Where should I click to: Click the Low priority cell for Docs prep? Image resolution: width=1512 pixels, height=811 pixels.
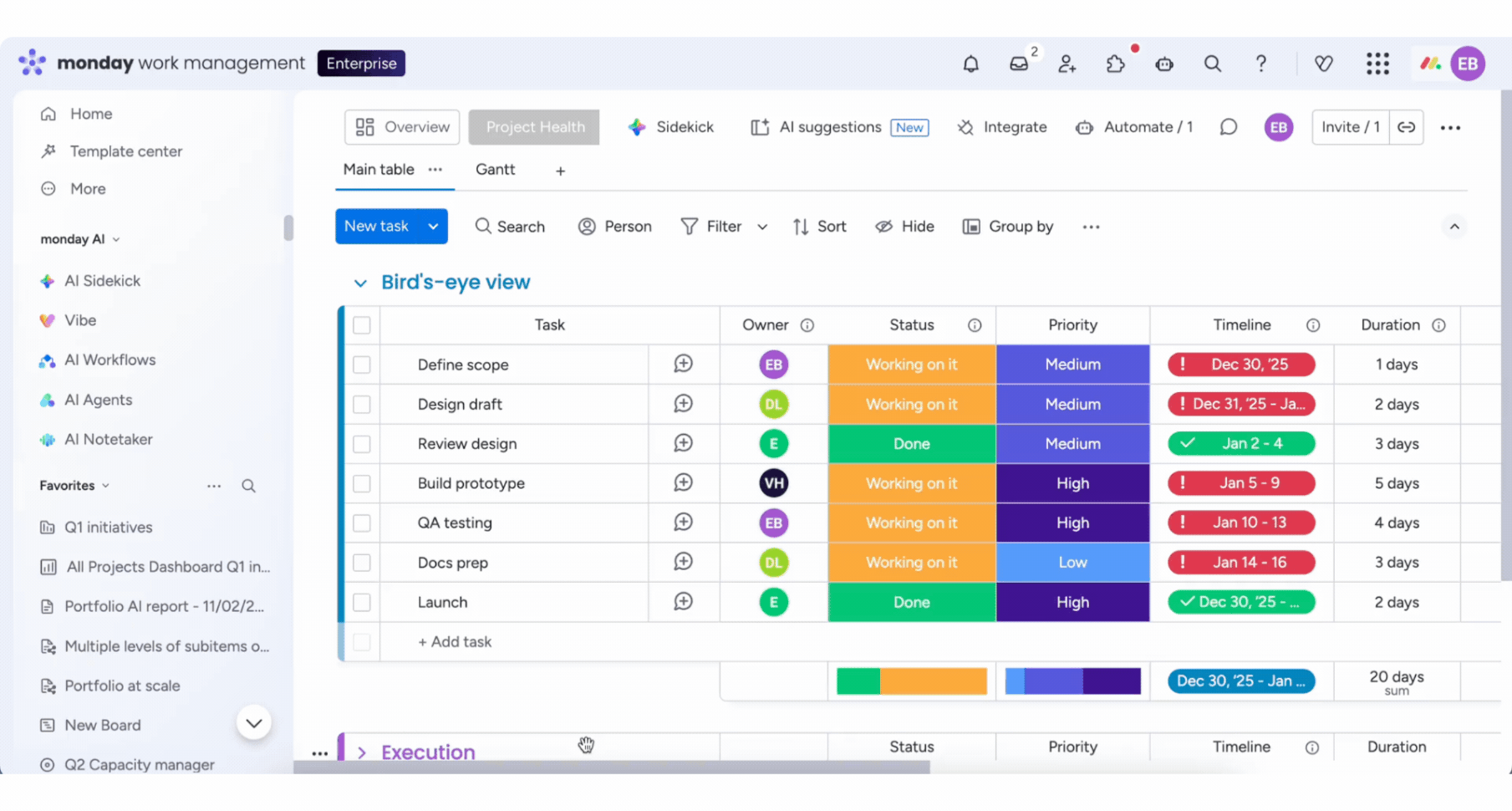pyautogui.click(x=1072, y=563)
